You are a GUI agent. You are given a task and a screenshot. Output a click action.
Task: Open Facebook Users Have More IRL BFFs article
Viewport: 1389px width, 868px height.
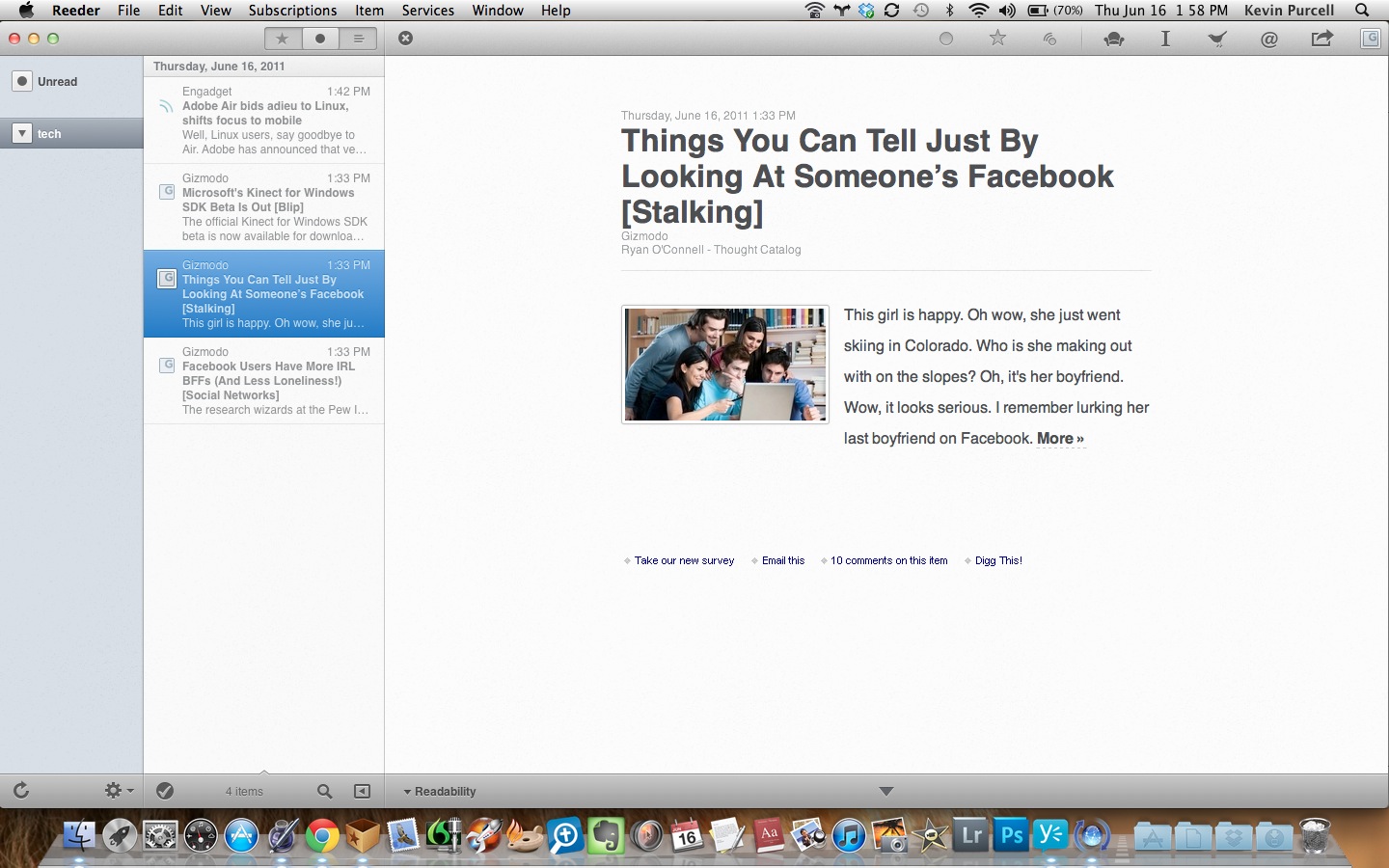coord(263,381)
